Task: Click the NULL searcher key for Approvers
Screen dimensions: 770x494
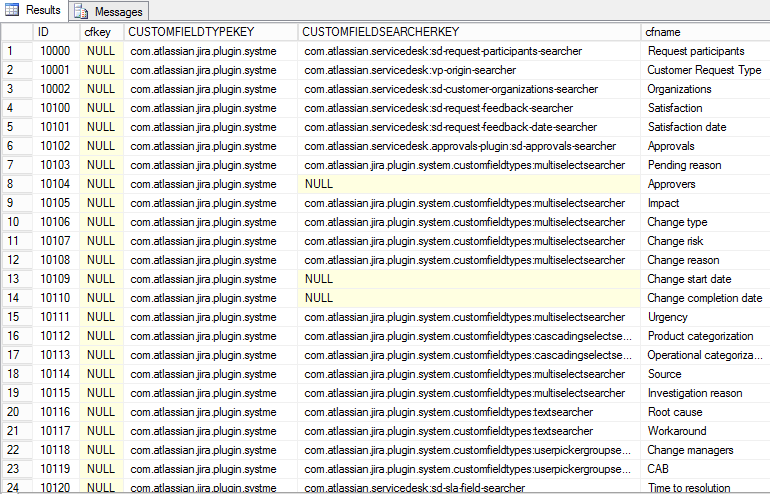Action: (469, 184)
